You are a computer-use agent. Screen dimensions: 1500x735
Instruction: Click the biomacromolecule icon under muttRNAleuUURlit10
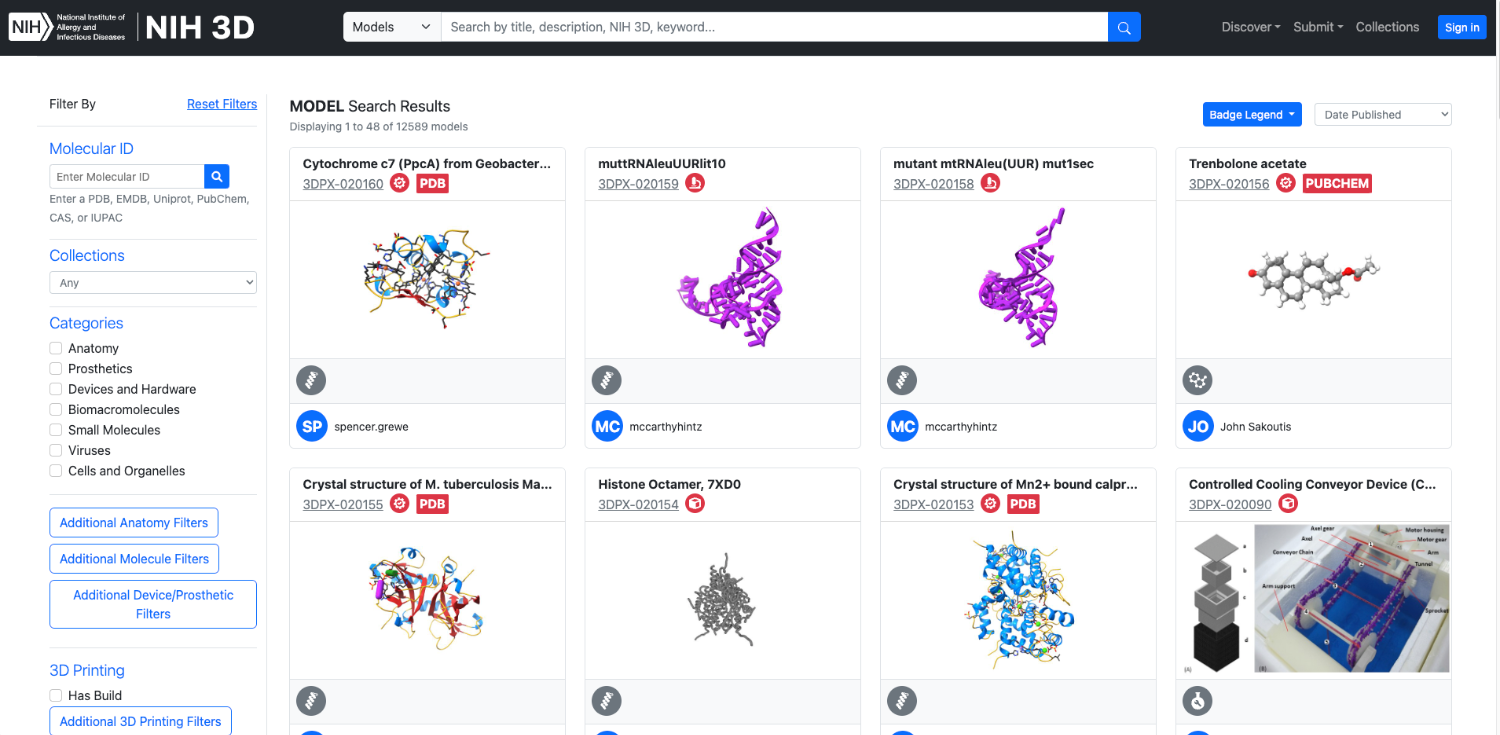pyautogui.click(x=606, y=380)
